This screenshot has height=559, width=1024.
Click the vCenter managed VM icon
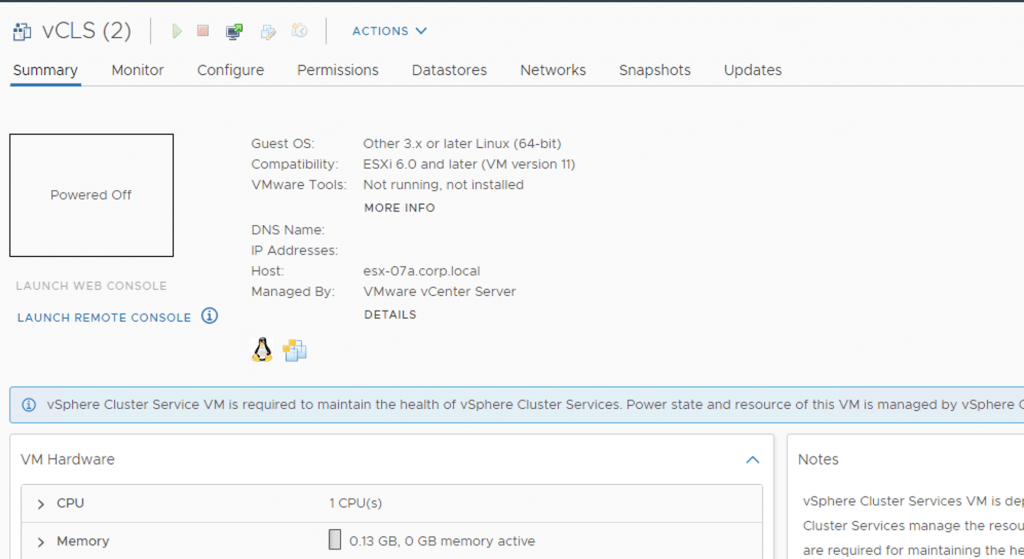(295, 350)
